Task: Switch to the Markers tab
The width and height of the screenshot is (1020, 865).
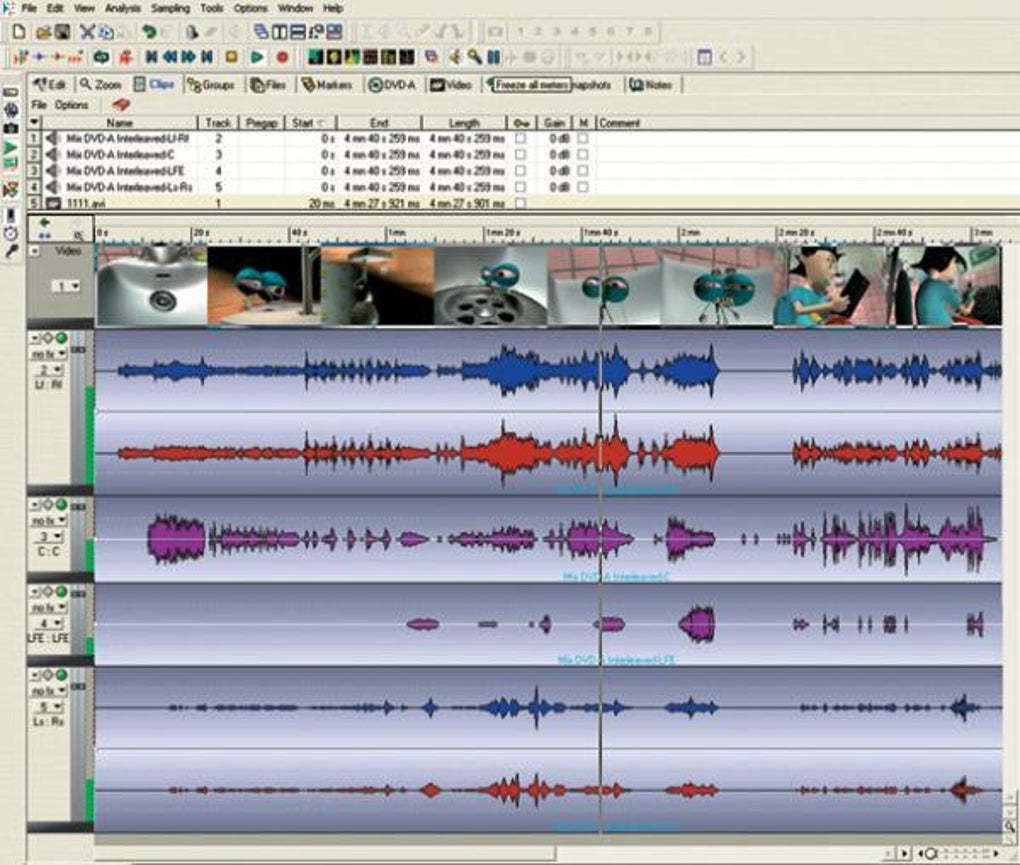Action: pyautogui.click(x=326, y=85)
